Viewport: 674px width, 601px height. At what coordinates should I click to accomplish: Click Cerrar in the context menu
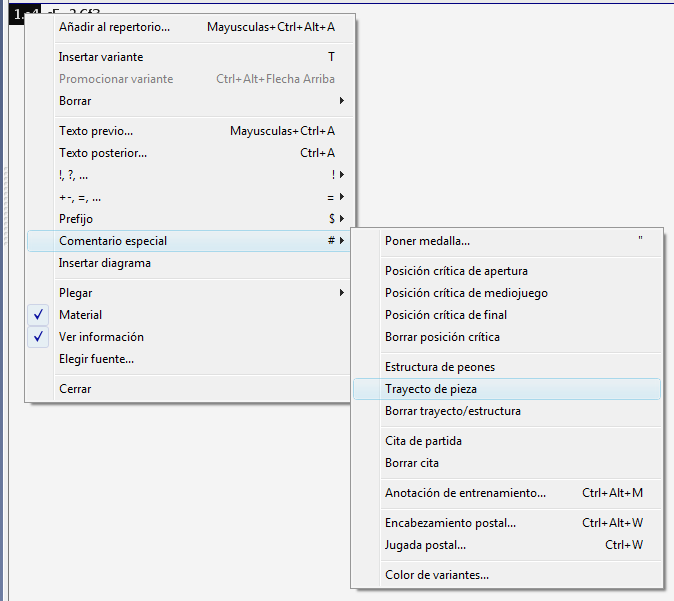tap(190, 389)
